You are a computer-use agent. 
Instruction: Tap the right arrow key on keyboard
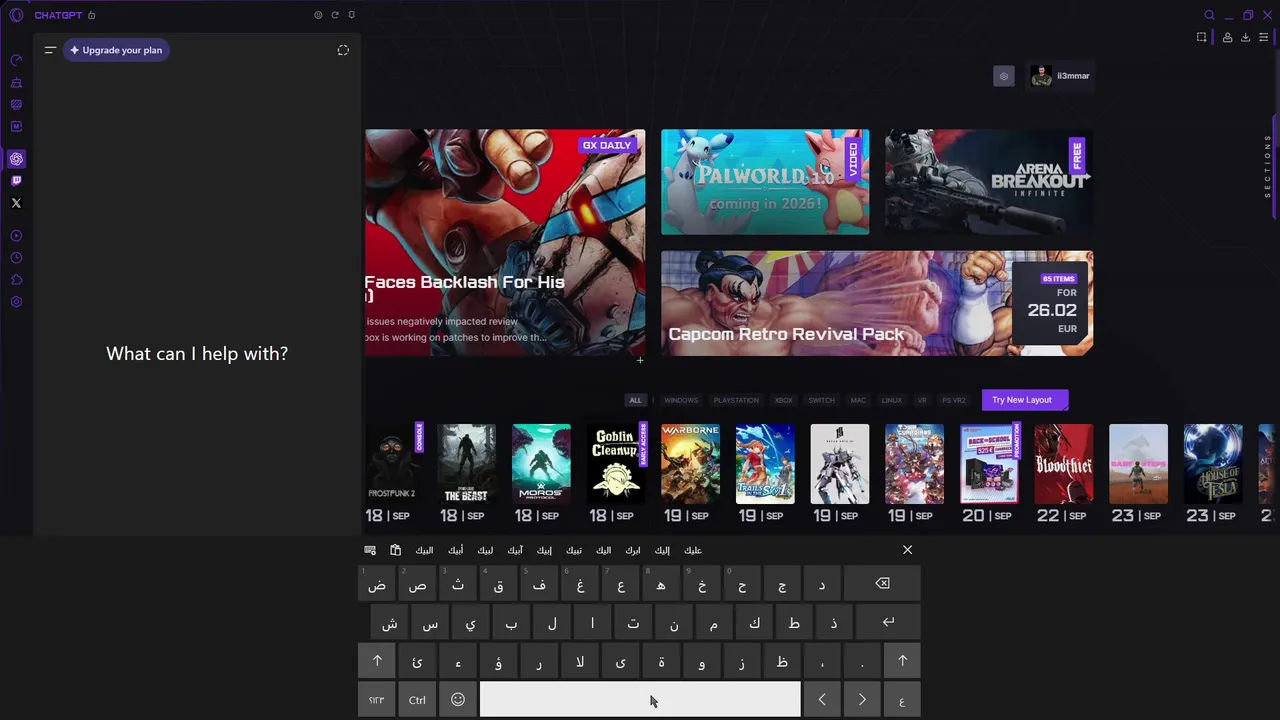point(862,700)
